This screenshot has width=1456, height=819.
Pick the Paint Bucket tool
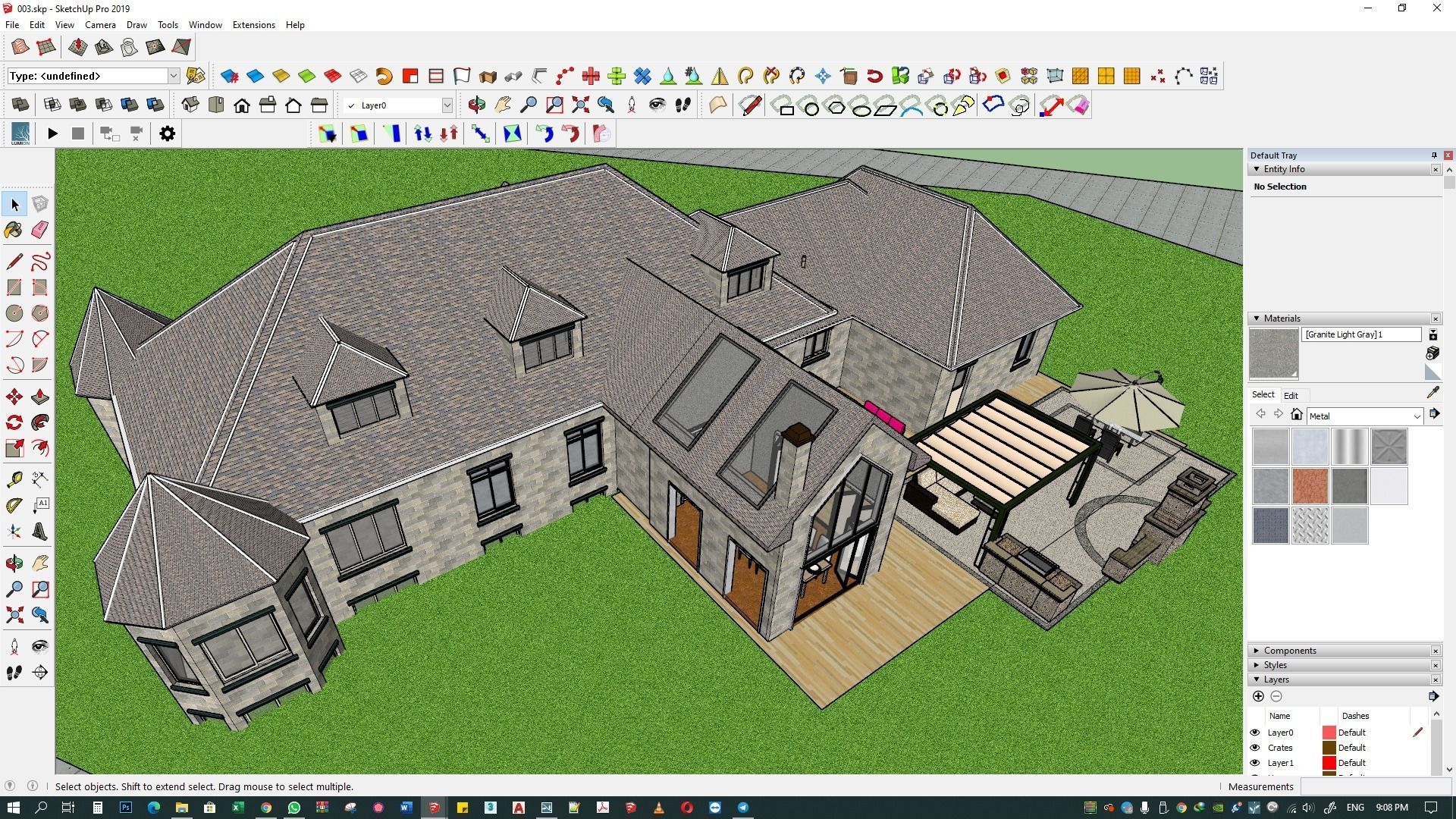[14, 230]
